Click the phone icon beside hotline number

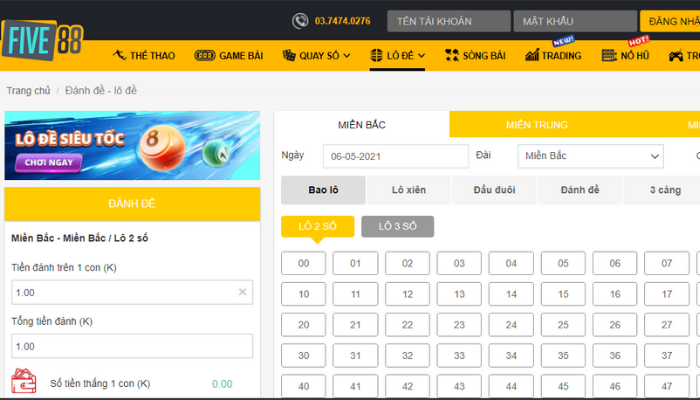pos(300,21)
